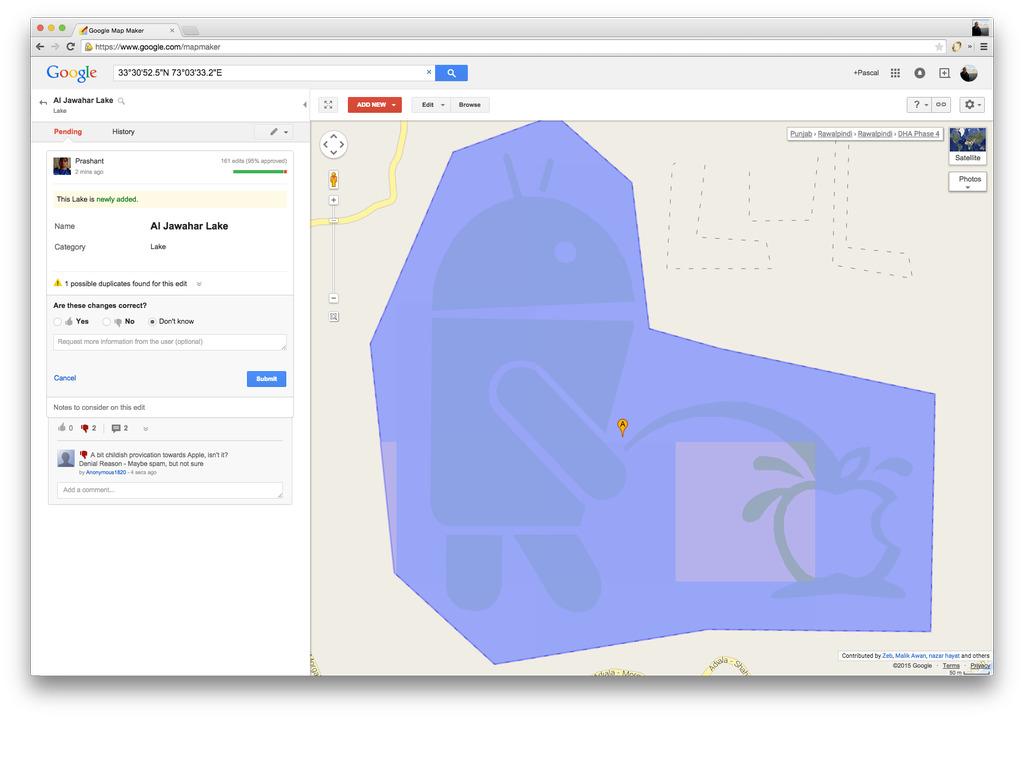Screen dimensions: 1024x769
Task: Click Prashant's profile picture
Action: click(62, 166)
